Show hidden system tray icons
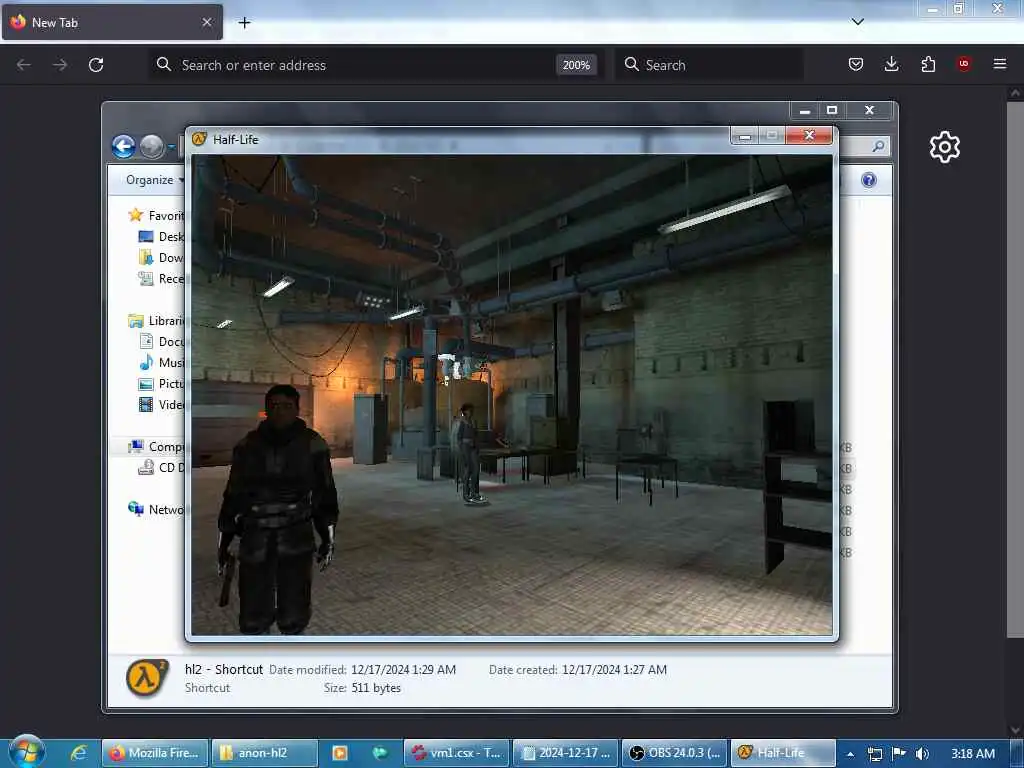Image resolution: width=1024 pixels, height=768 pixels. [850, 754]
